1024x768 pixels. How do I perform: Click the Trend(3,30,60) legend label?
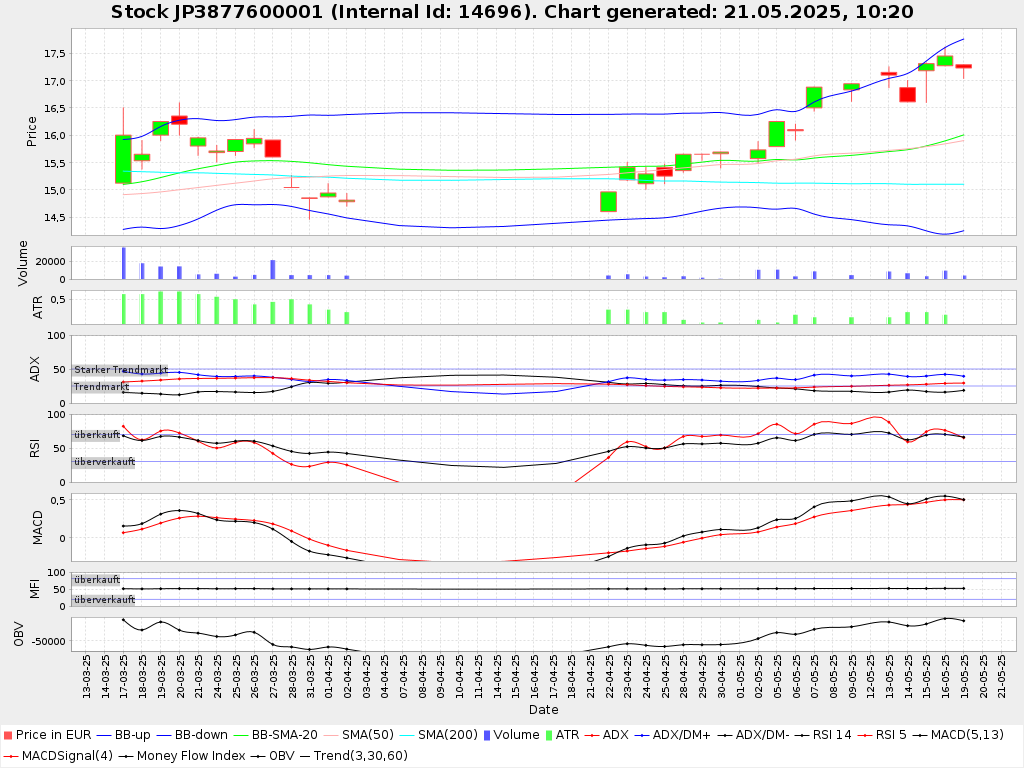coord(360,756)
